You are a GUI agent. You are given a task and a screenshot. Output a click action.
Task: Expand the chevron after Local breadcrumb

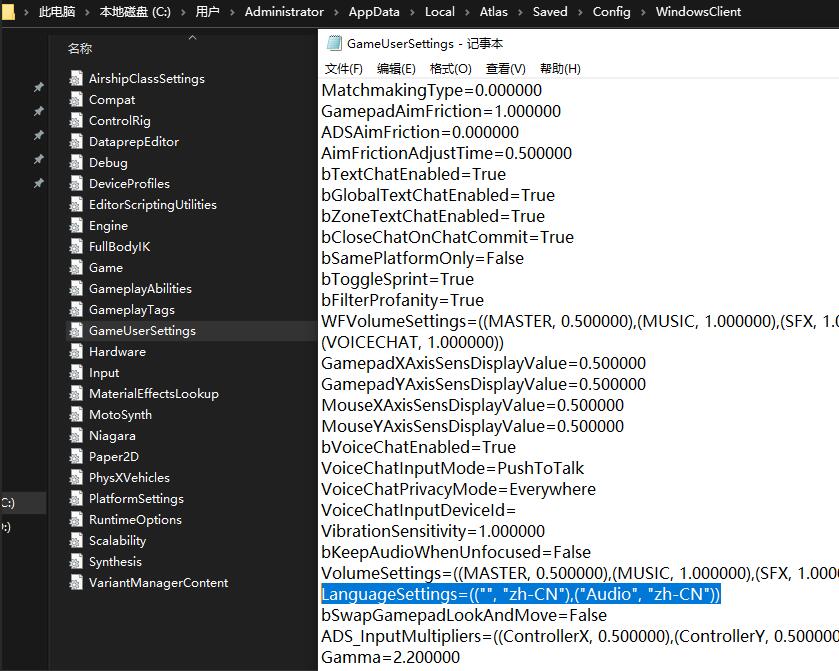pos(467,12)
